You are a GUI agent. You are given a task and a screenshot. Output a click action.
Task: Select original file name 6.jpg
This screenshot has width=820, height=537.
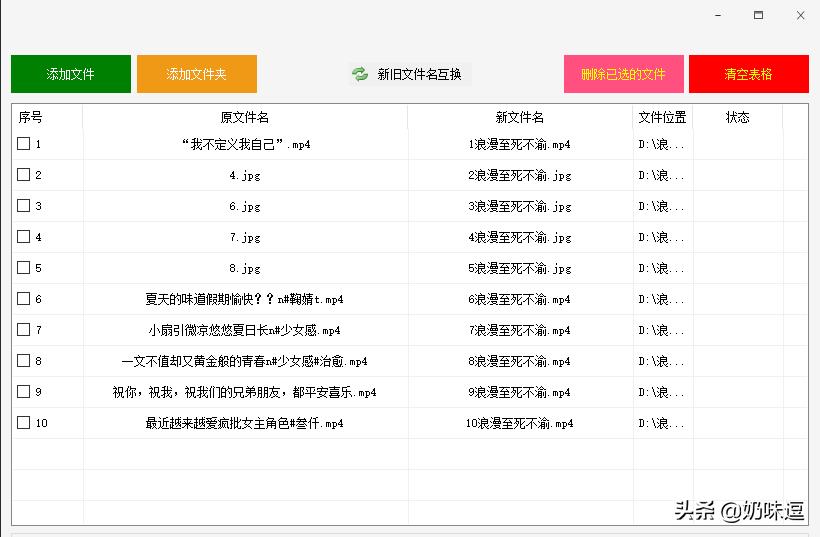(x=245, y=206)
